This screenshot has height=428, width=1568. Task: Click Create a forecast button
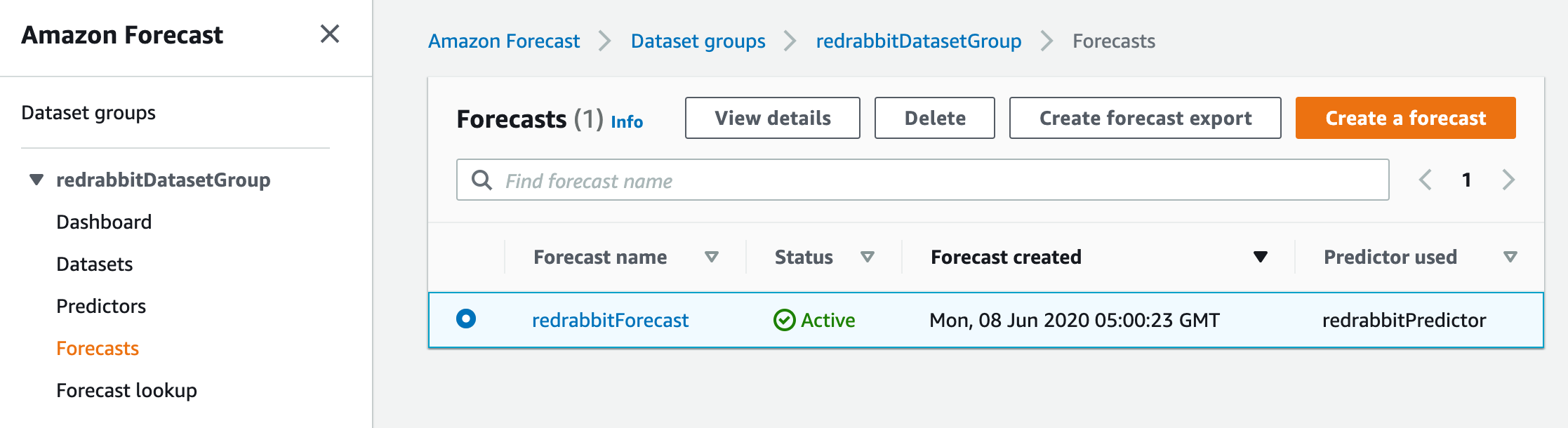1406,118
